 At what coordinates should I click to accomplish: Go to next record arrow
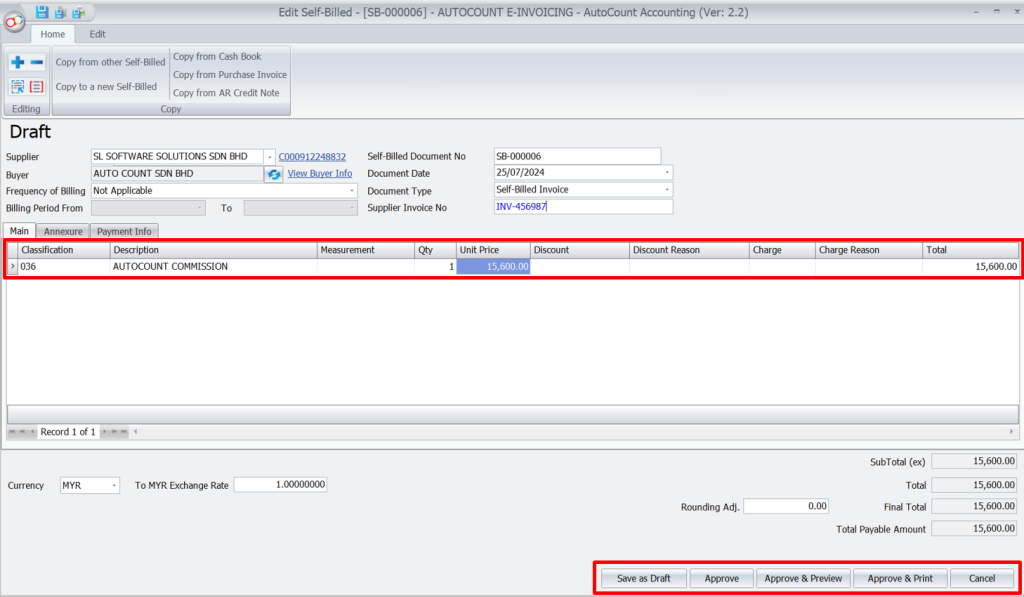[x=104, y=432]
